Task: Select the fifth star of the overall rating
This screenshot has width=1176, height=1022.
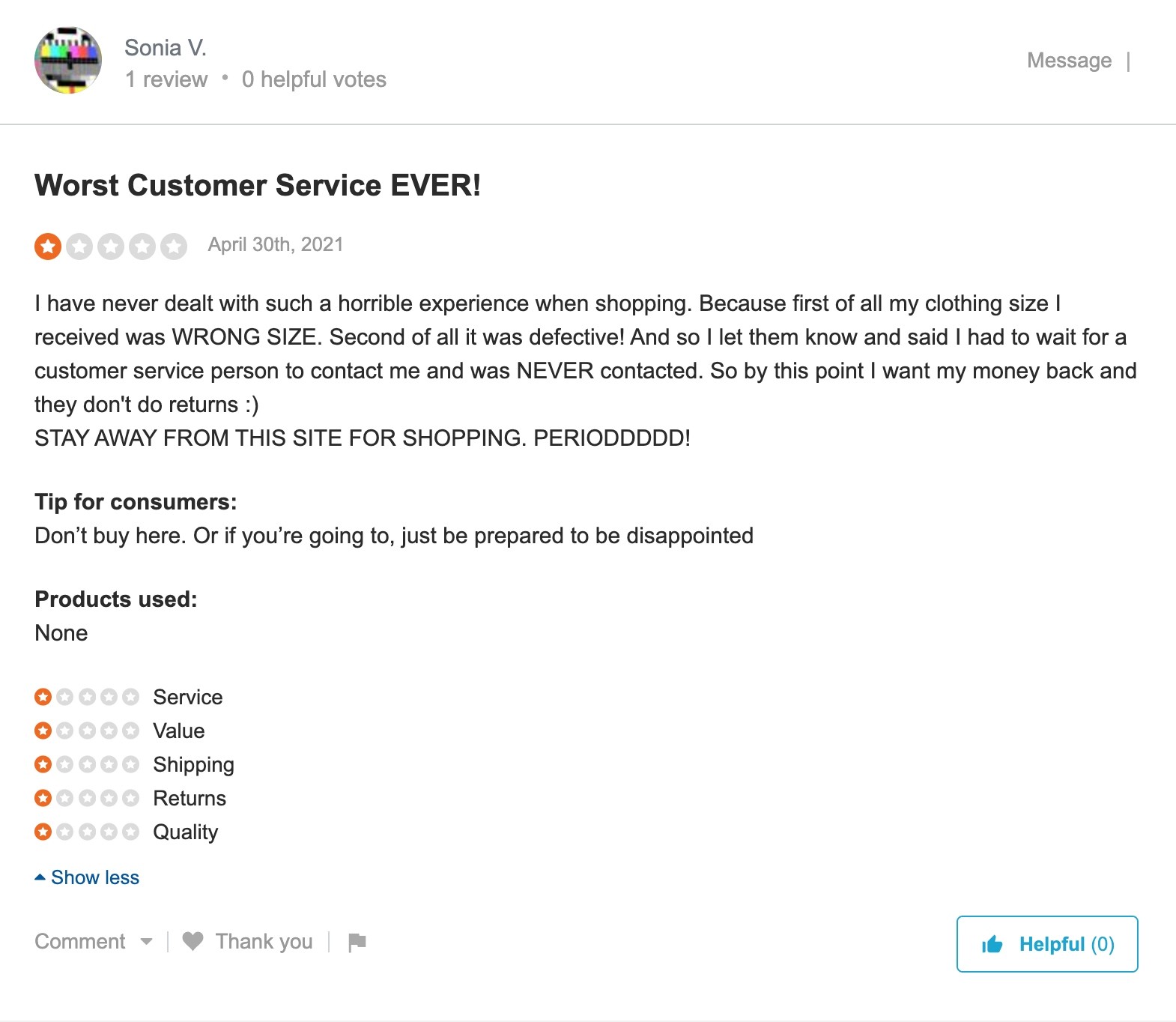Action: pyautogui.click(x=174, y=245)
